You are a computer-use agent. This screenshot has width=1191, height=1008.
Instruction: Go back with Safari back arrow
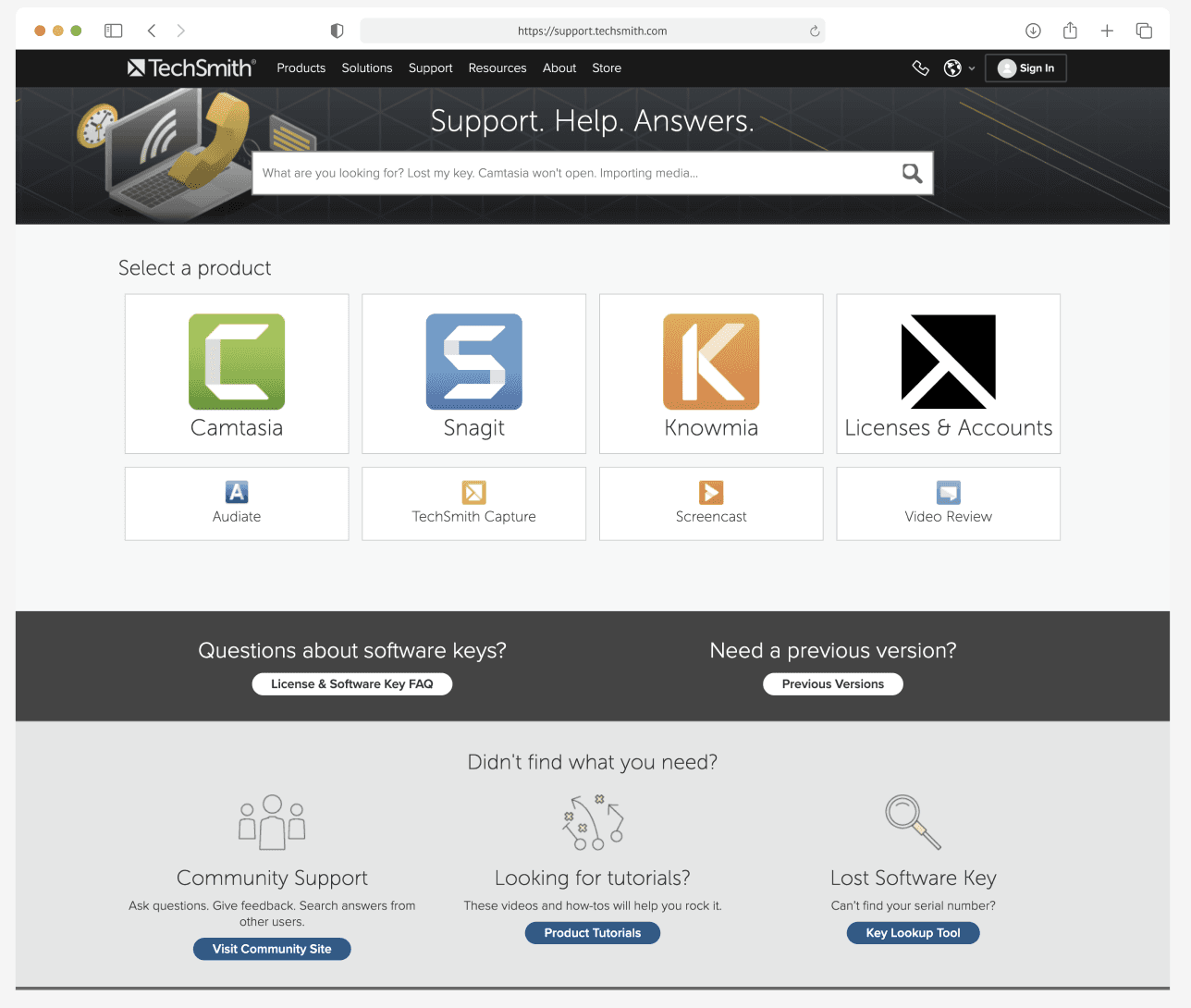coord(152,31)
